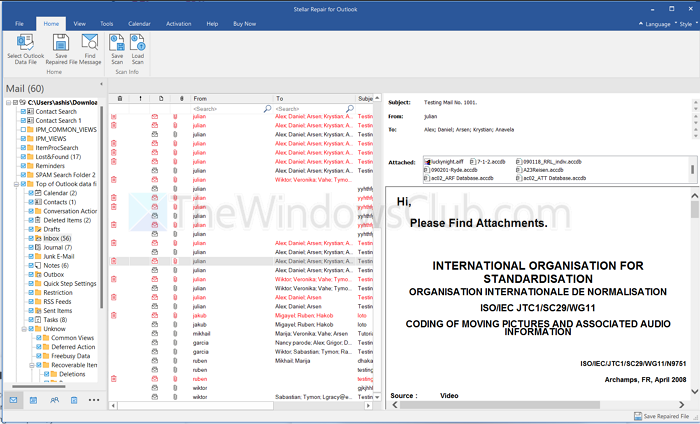
Task: Open 7-1-2.accdb attachment
Action: [488, 162]
